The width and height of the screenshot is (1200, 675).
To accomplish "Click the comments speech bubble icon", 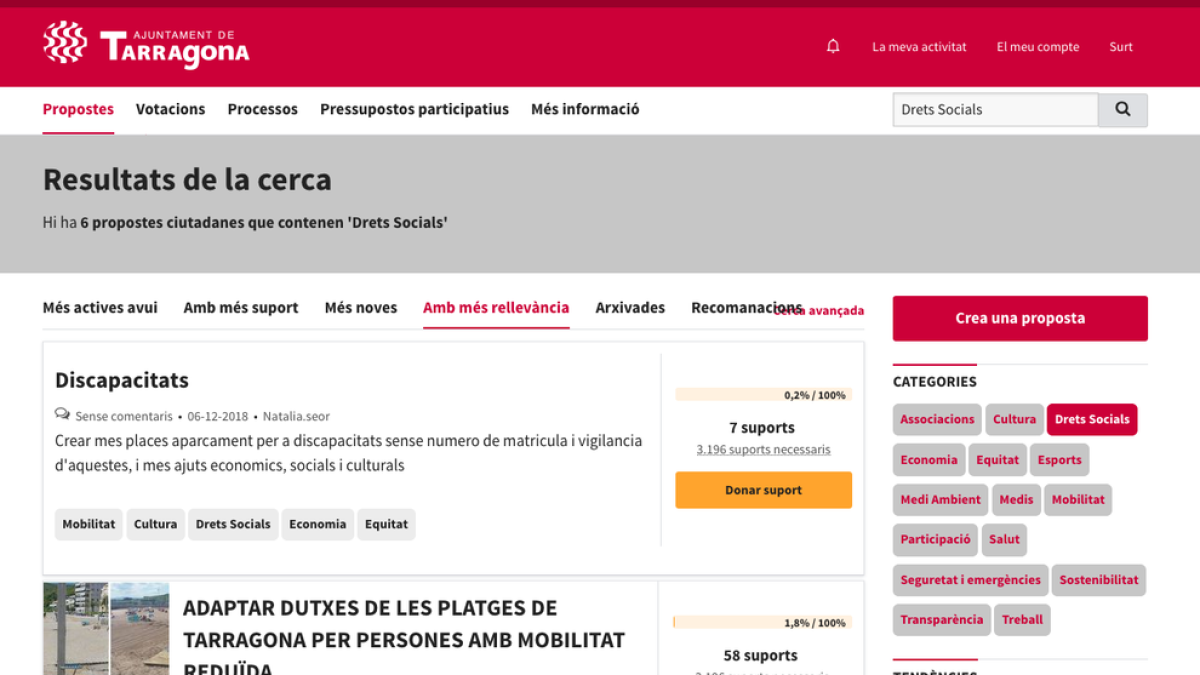I will [62, 415].
